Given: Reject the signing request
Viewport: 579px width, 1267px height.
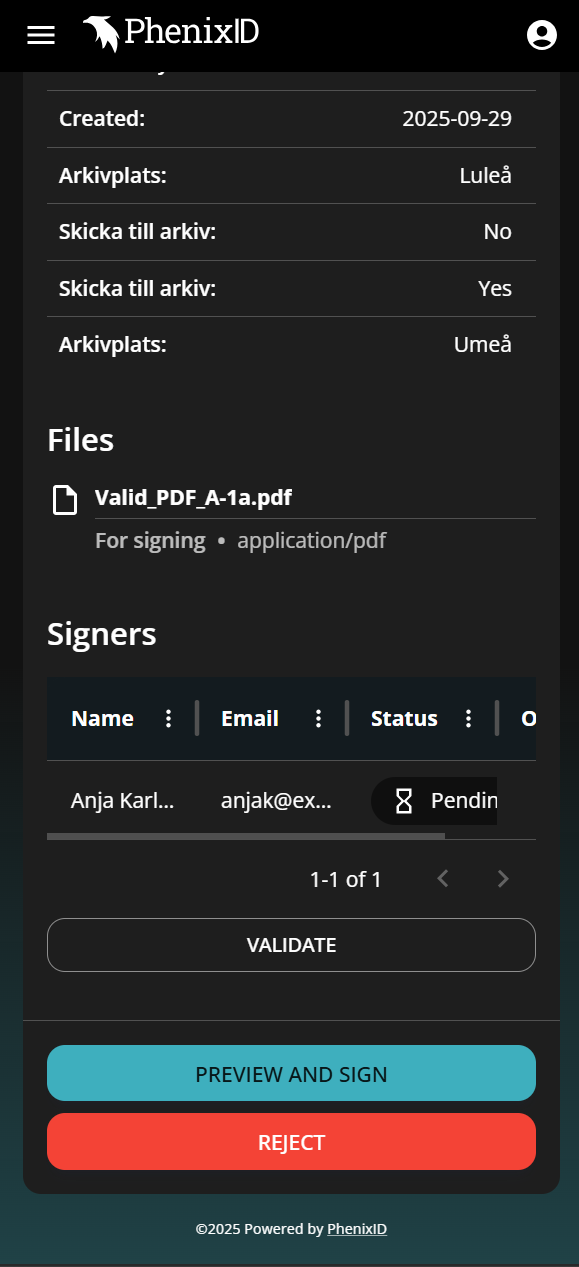Looking at the screenshot, I should (x=291, y=1142).
